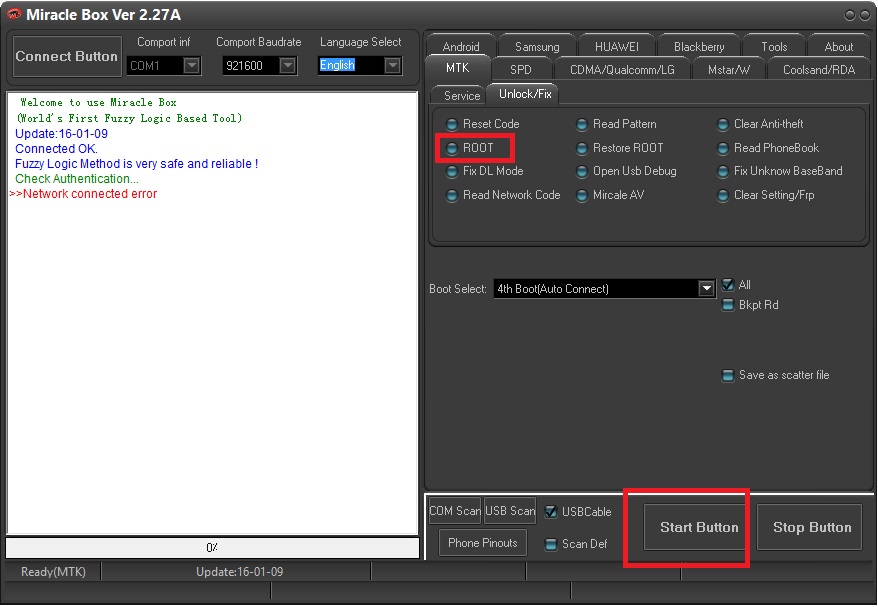
Task: Enable the Scan Def checkbox
Action: (x=550, y=544)
